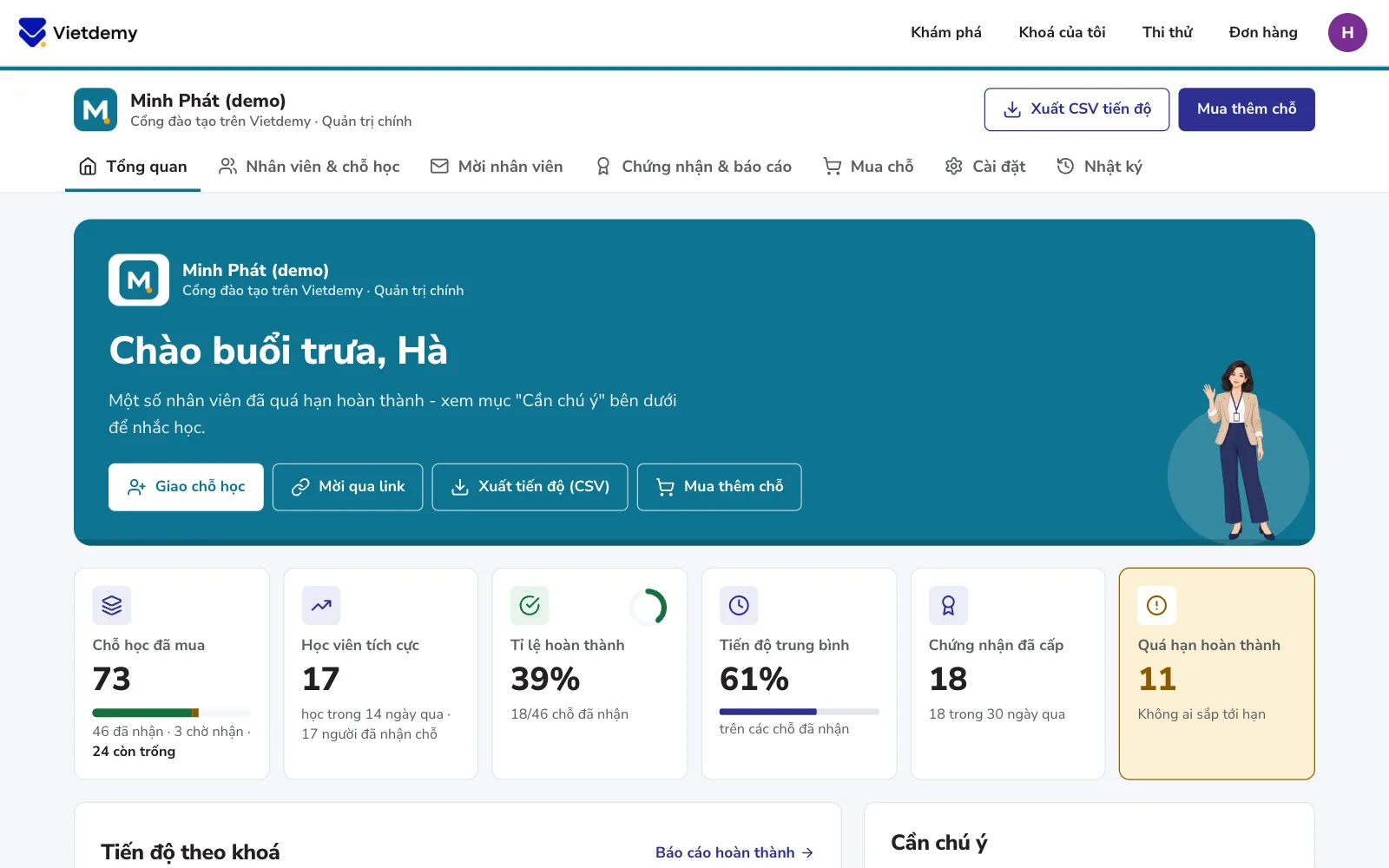Click the trending arrow icon for Học viên tích cực
This screenshot has height=868, width=1389.
[321, 605]
